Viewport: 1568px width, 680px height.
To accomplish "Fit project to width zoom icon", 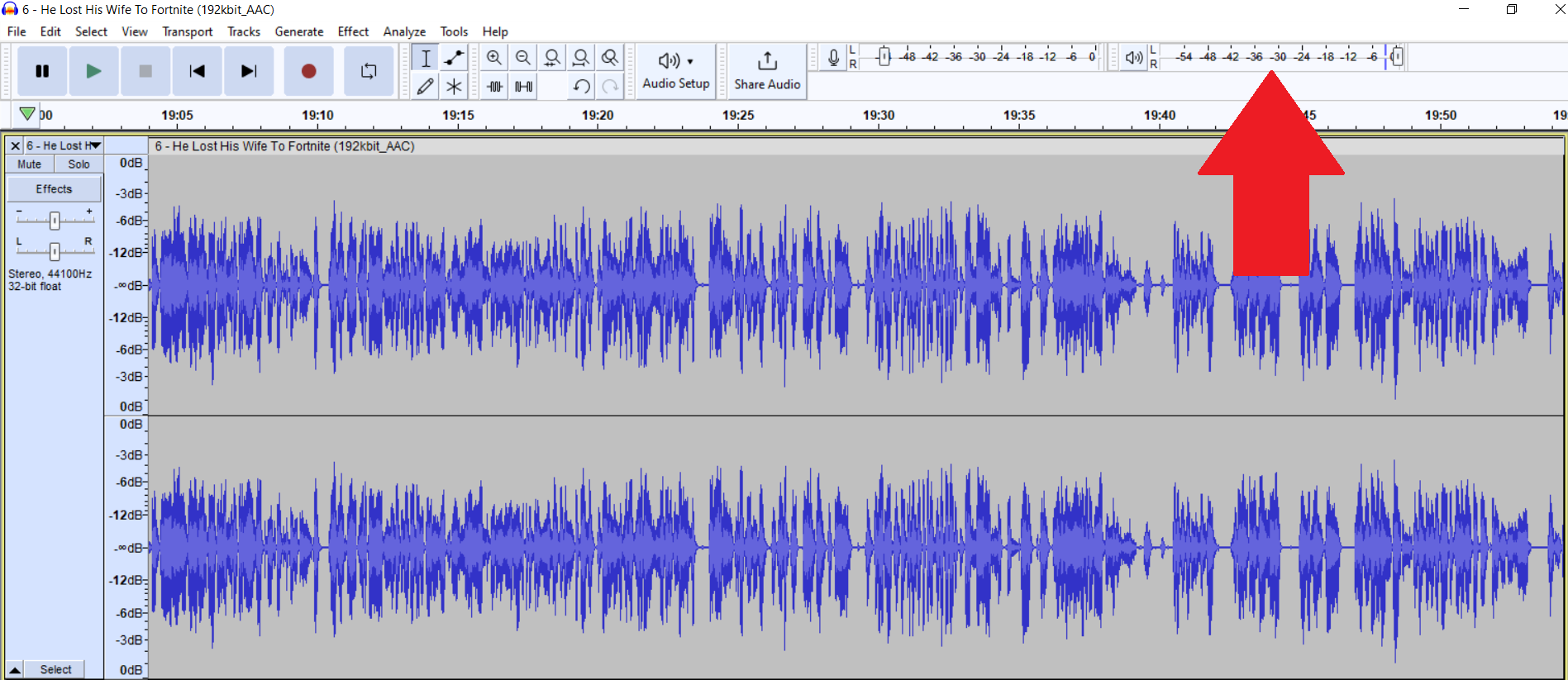I will click(581, 58).
